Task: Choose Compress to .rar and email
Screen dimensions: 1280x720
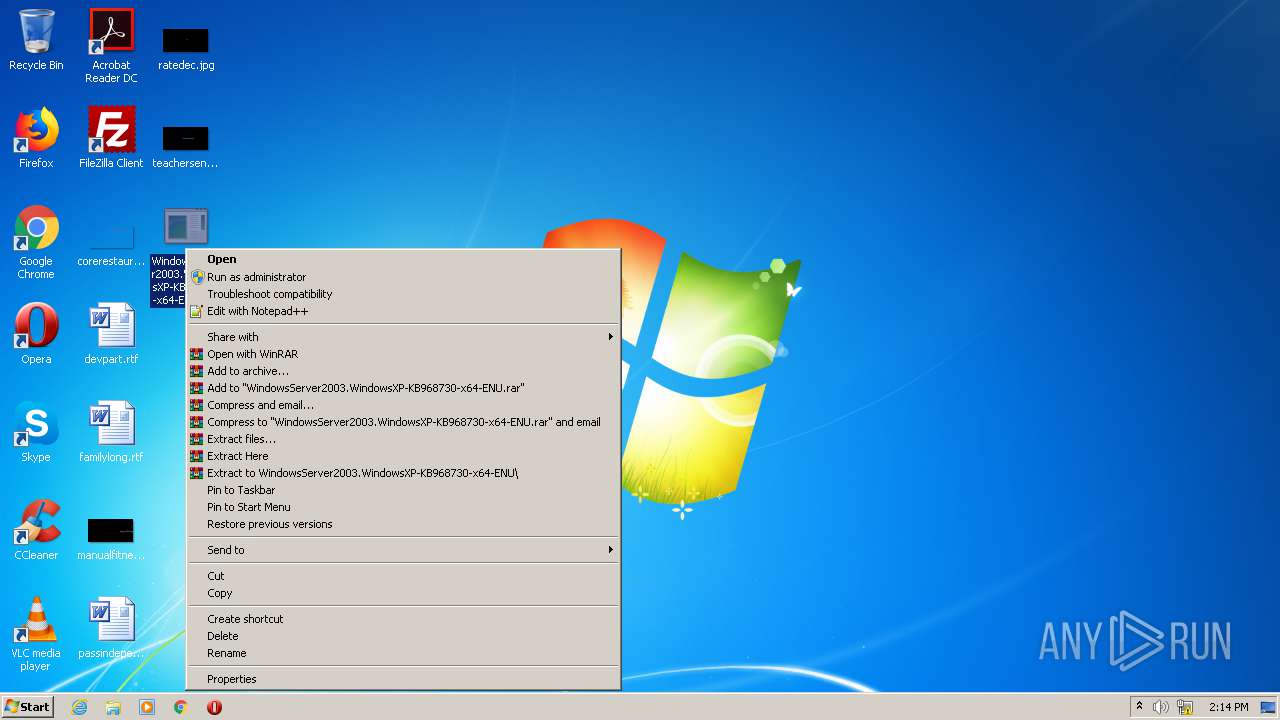Action: coord(404,422)
